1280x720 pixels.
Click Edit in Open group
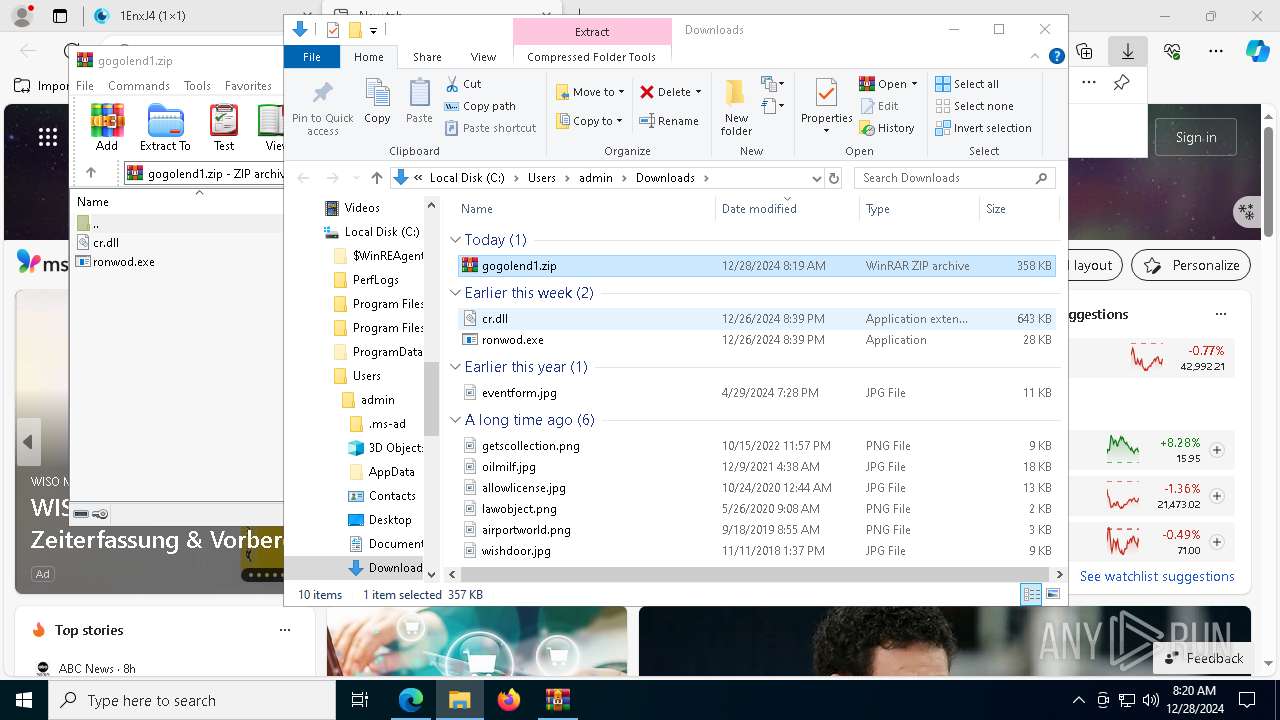(x=879, y=106)
